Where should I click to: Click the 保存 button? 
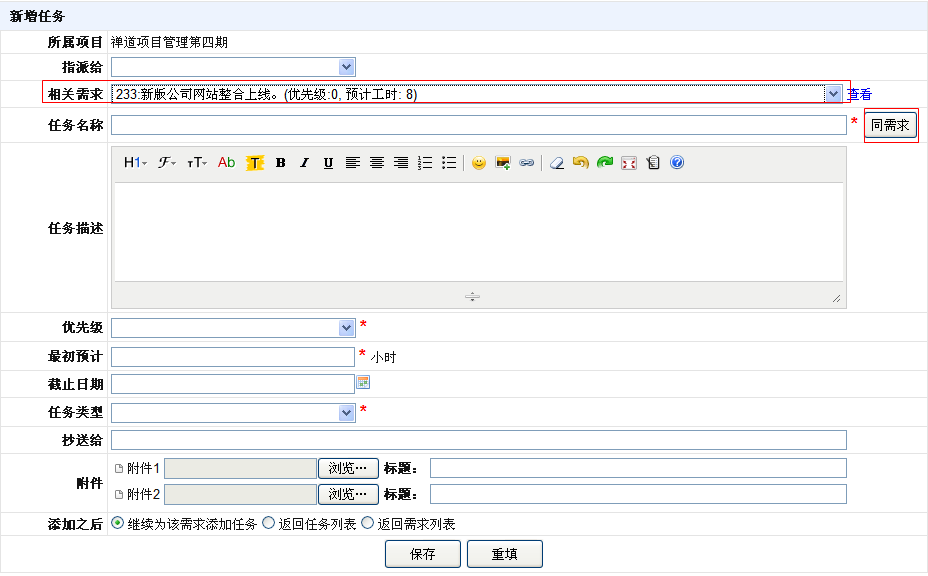click(x=422, y=554)
